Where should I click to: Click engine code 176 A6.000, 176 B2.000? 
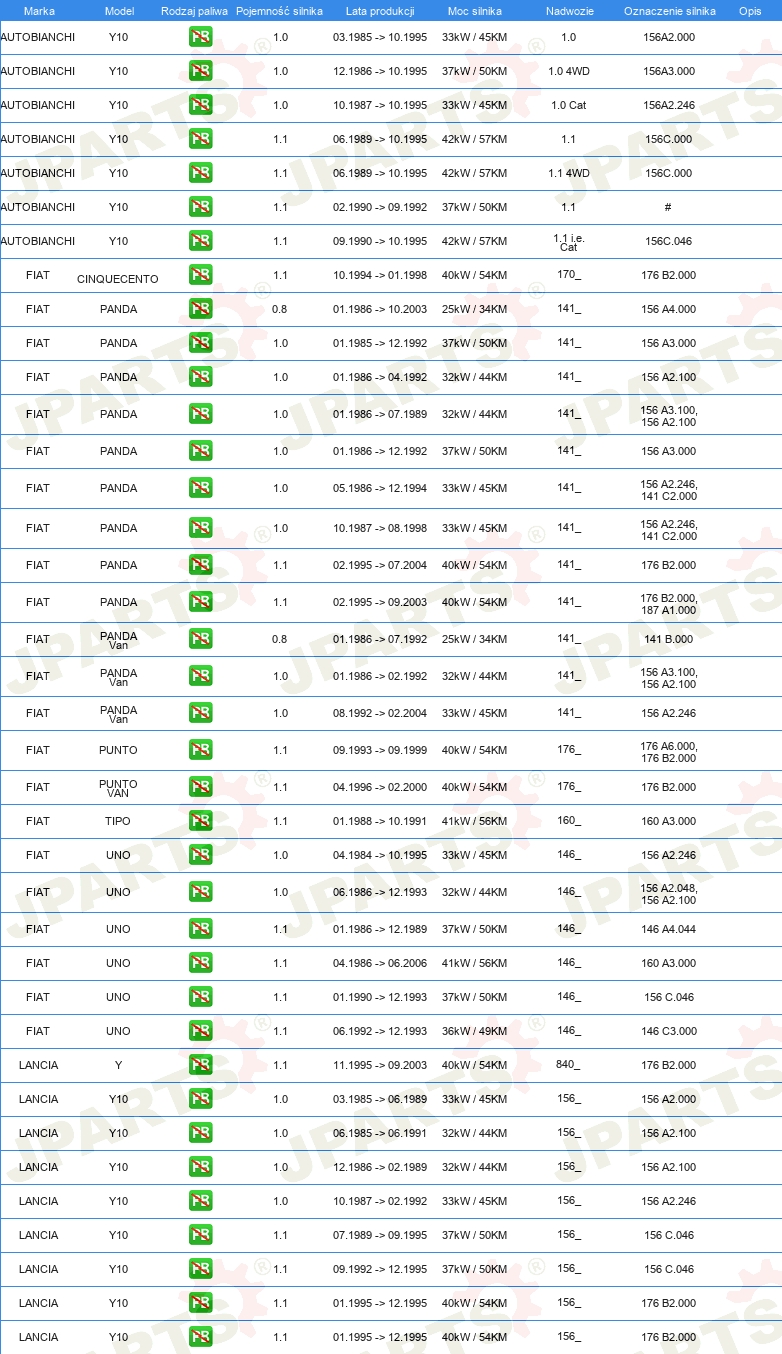pos(669,751)
